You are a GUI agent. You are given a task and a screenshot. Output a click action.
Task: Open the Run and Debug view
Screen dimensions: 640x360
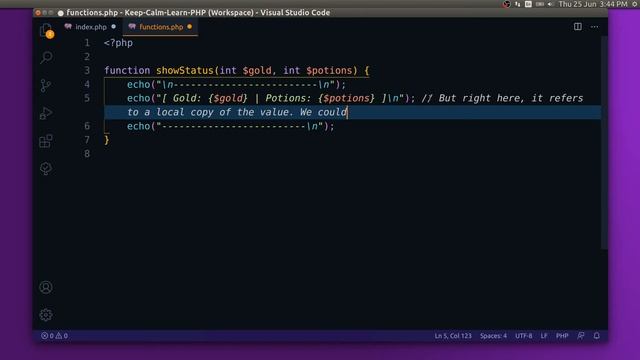[x=46, y=113]
